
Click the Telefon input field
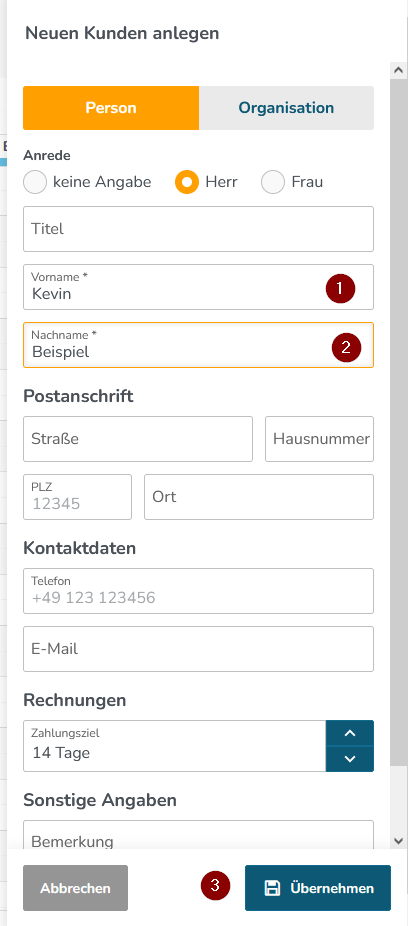(198, 591)
